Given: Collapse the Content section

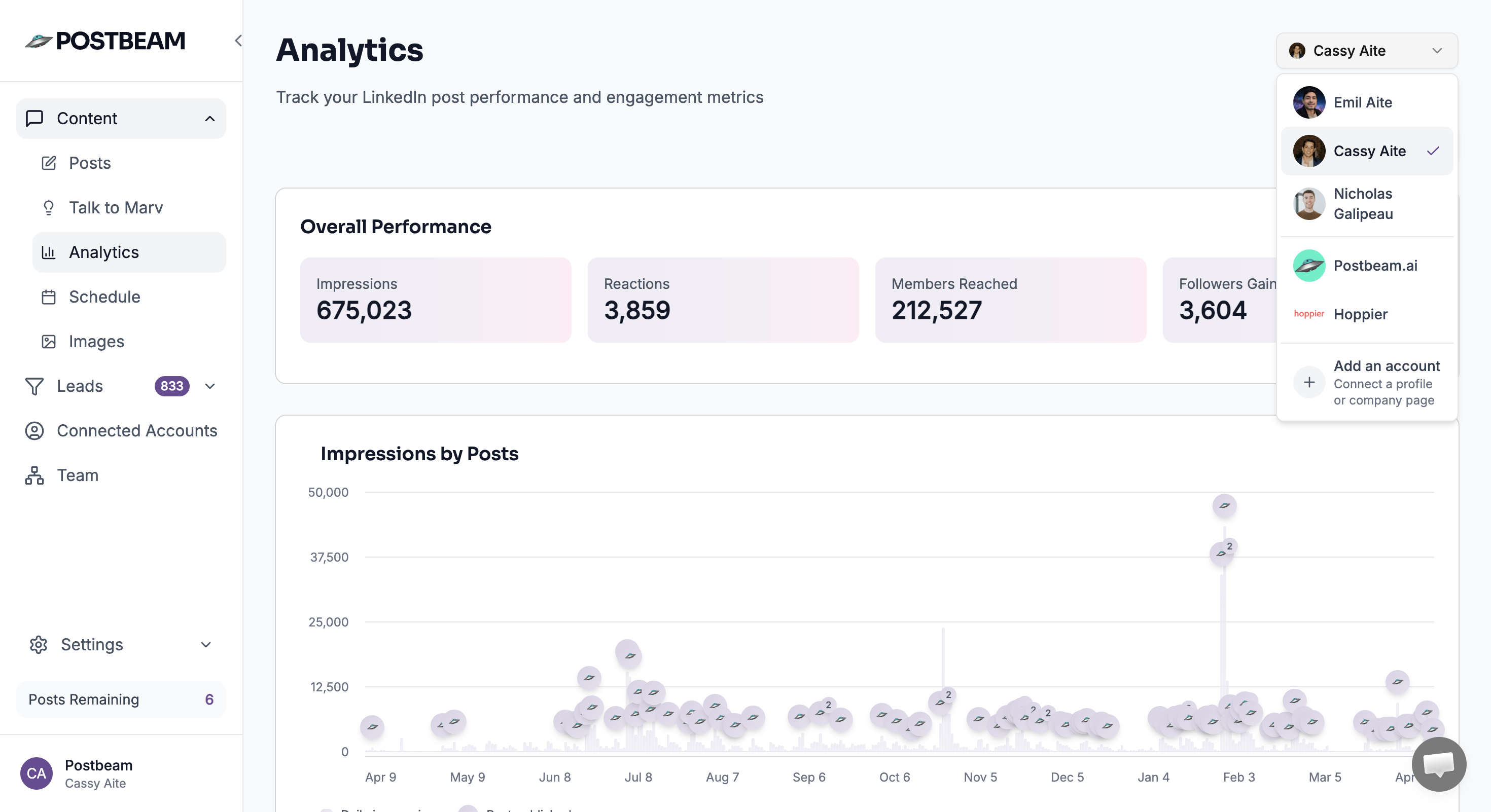Looking at the screenshot, I should [209, 118].
